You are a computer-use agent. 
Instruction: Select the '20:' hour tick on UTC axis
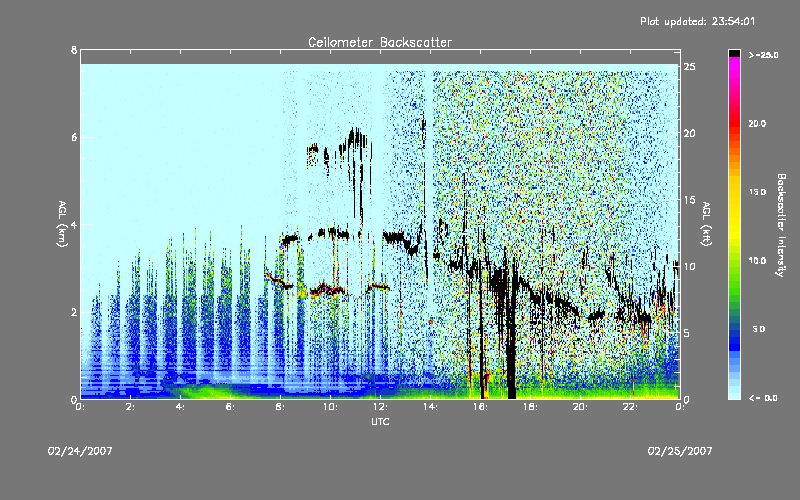click(x=580, y=407)
